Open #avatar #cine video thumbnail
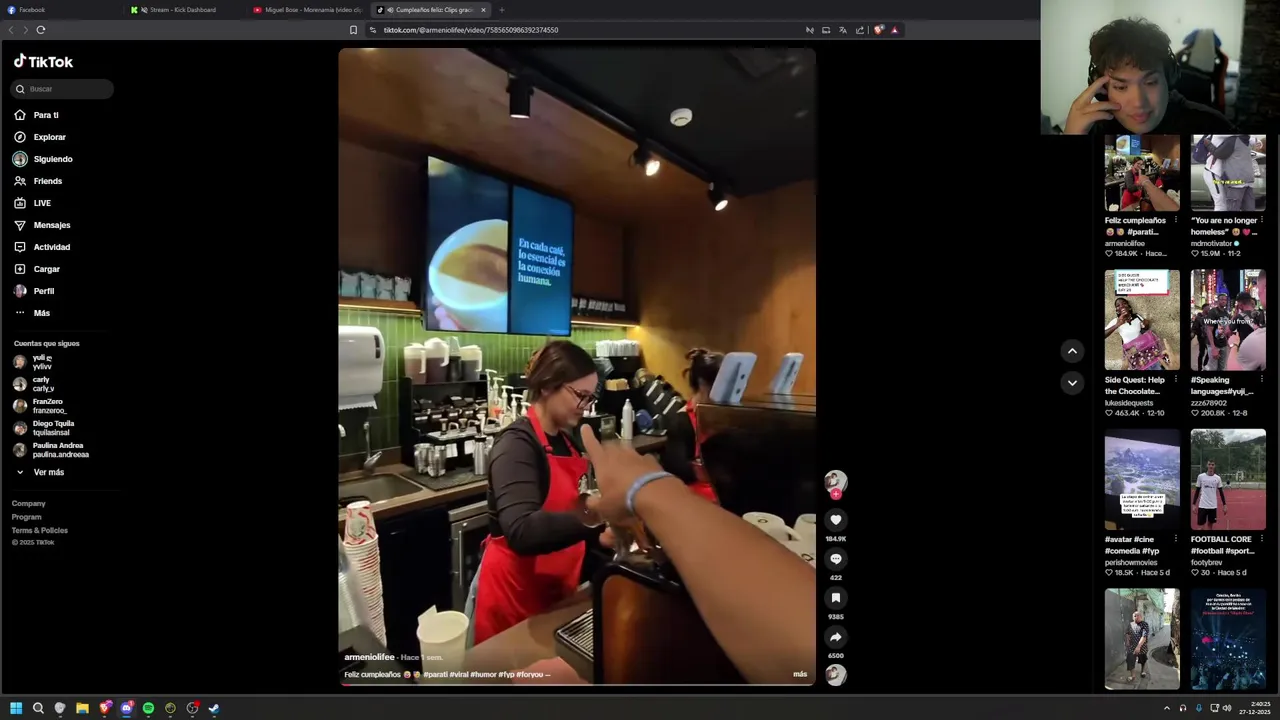Image resolution: width=1280 pixels, height=720 pixels. pyautogui.click(x=1142, y=480)
